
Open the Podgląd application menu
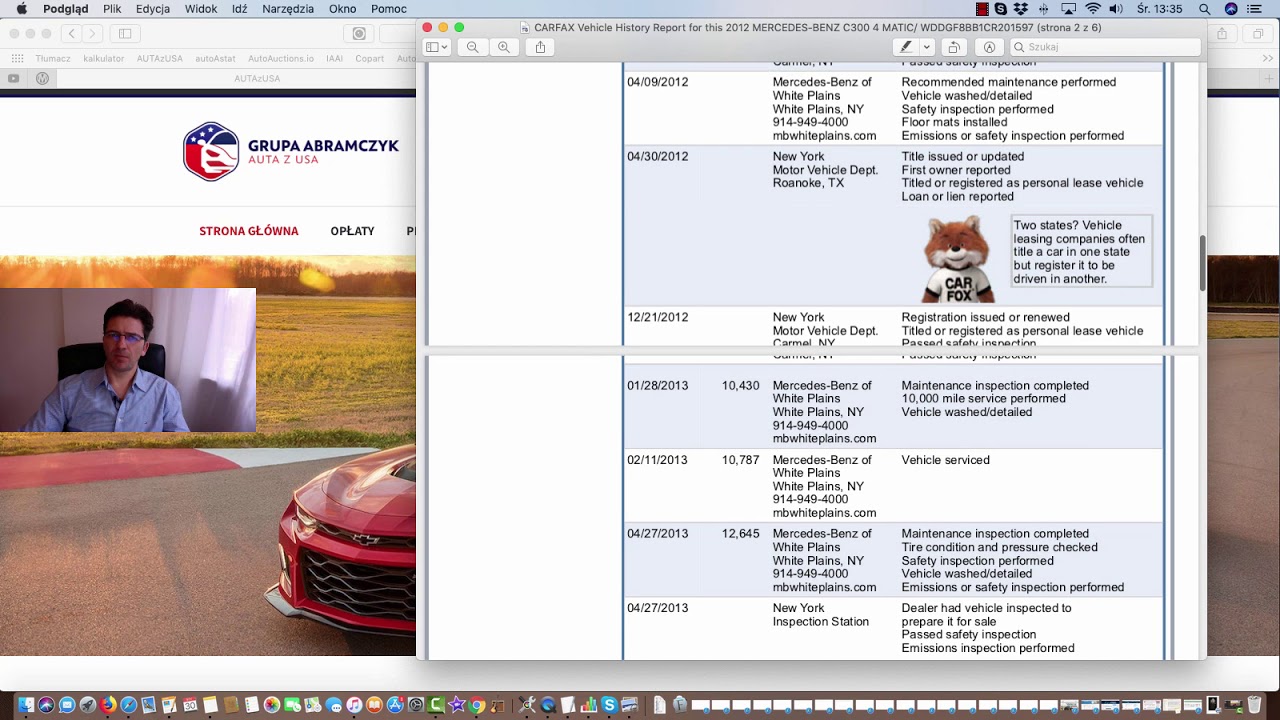[66, 9]
